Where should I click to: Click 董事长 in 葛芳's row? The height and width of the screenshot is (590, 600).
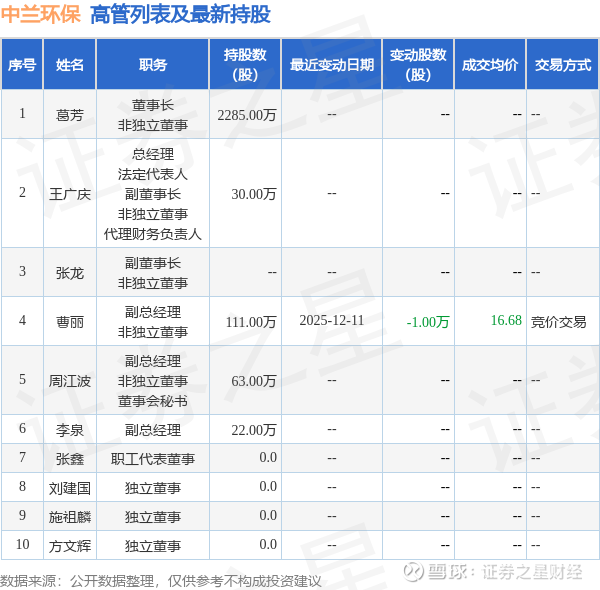click(153, 105)
